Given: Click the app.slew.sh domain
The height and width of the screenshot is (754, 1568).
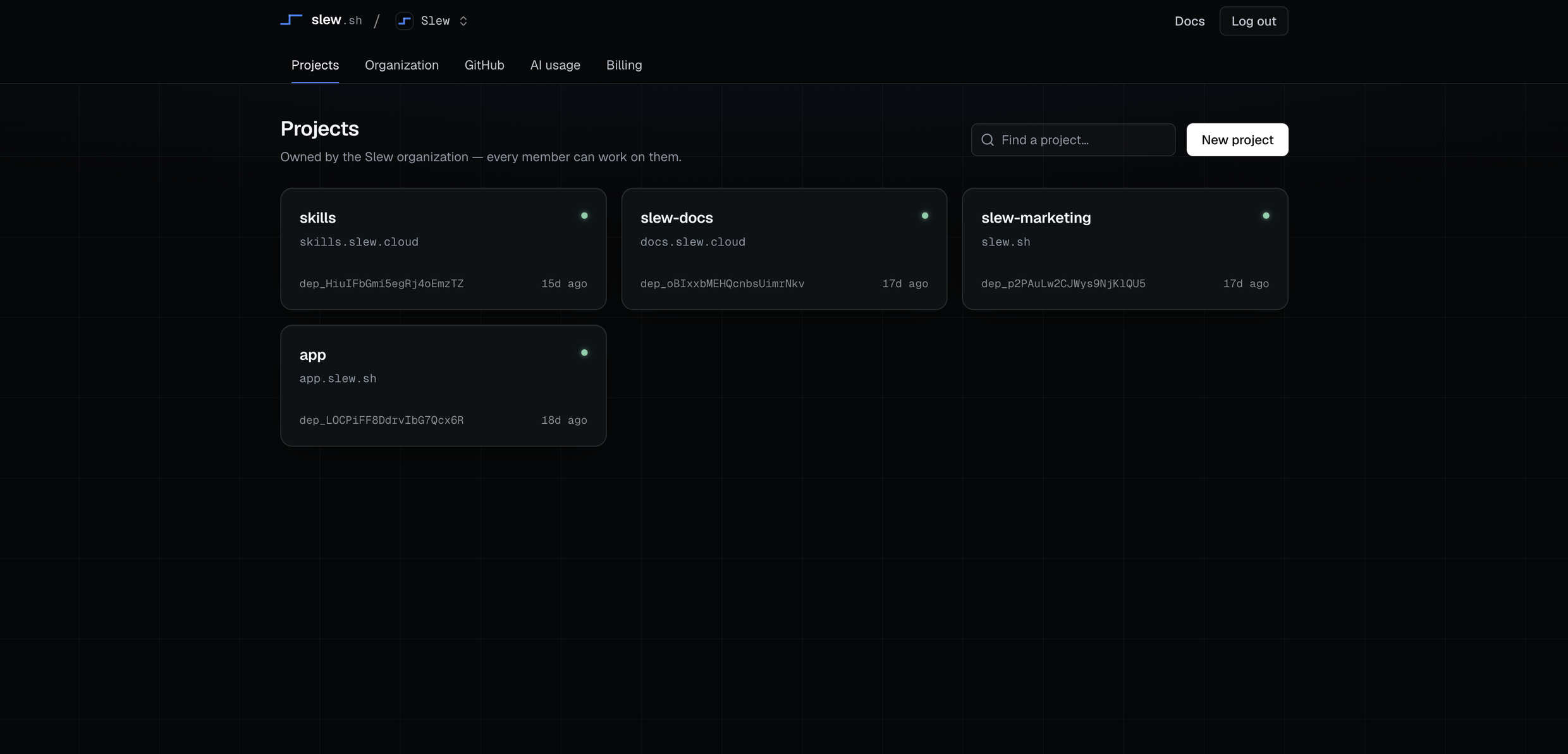Looking at the screenshot, I should (338, 379).
